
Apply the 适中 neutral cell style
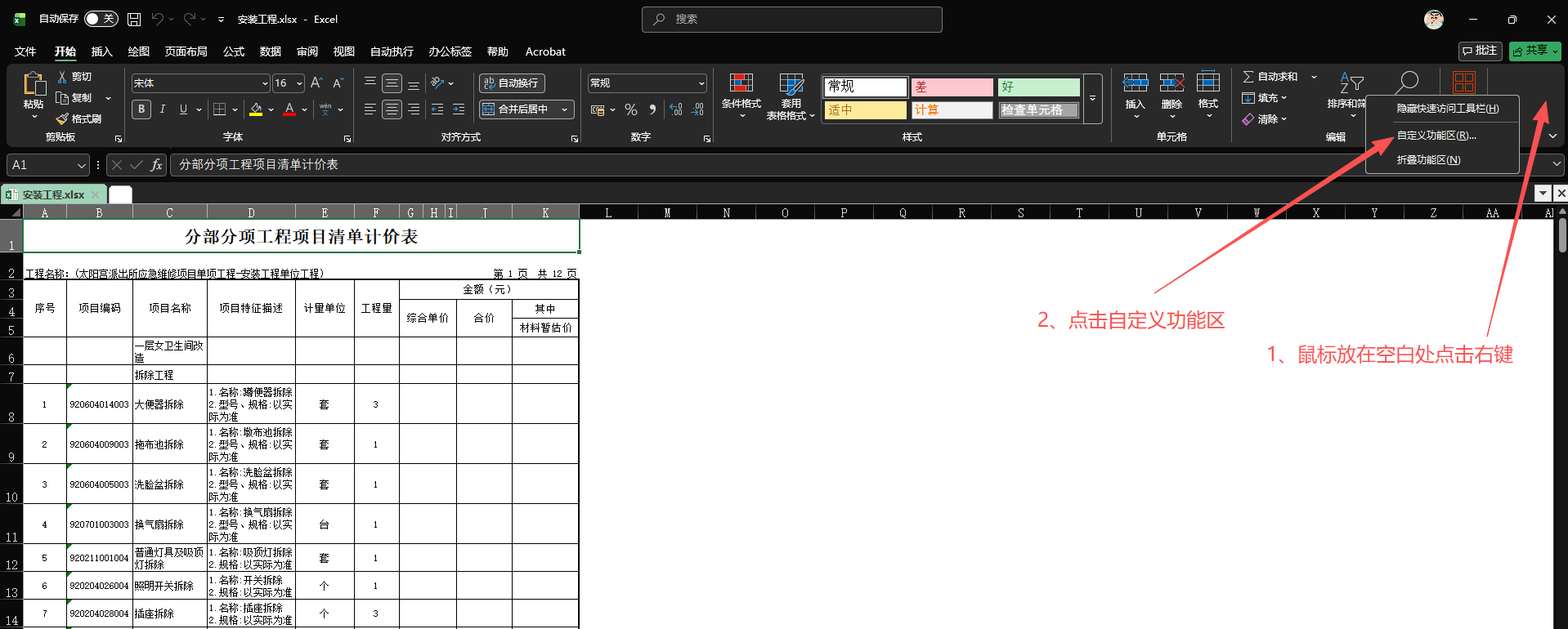point(866,109)
